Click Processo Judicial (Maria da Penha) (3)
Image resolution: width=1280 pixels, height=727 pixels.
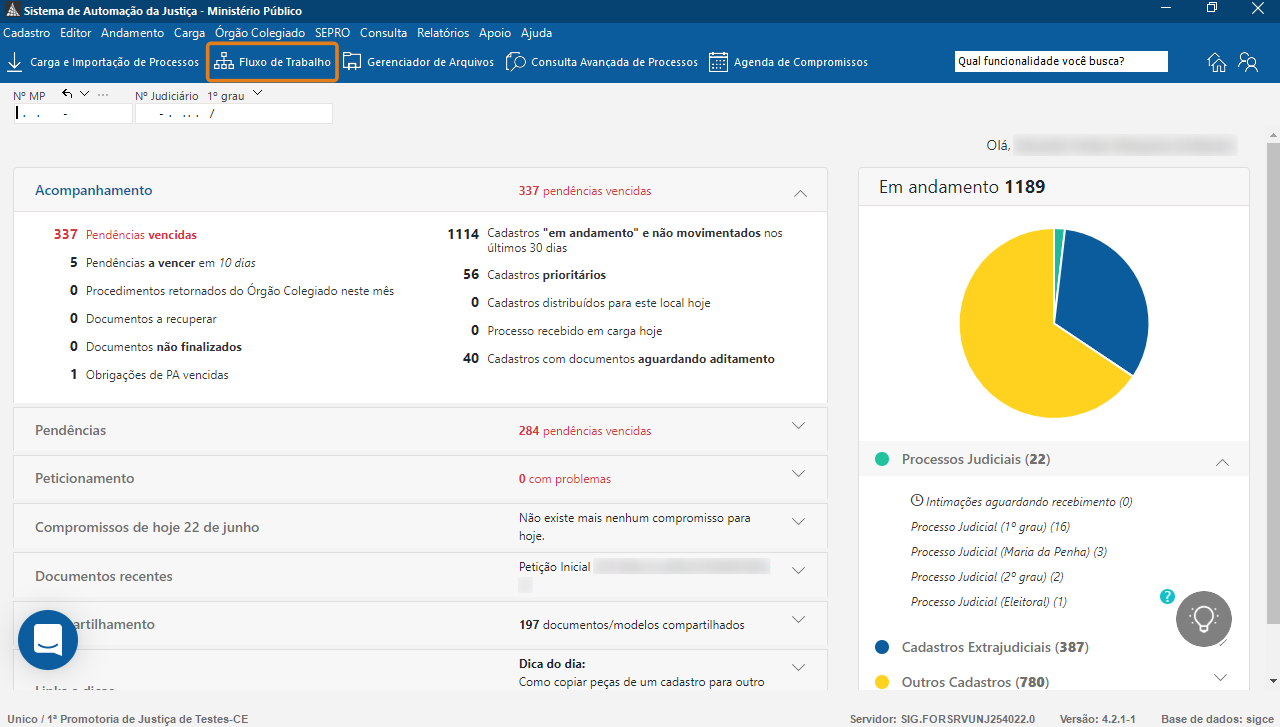click(1009, 552)
